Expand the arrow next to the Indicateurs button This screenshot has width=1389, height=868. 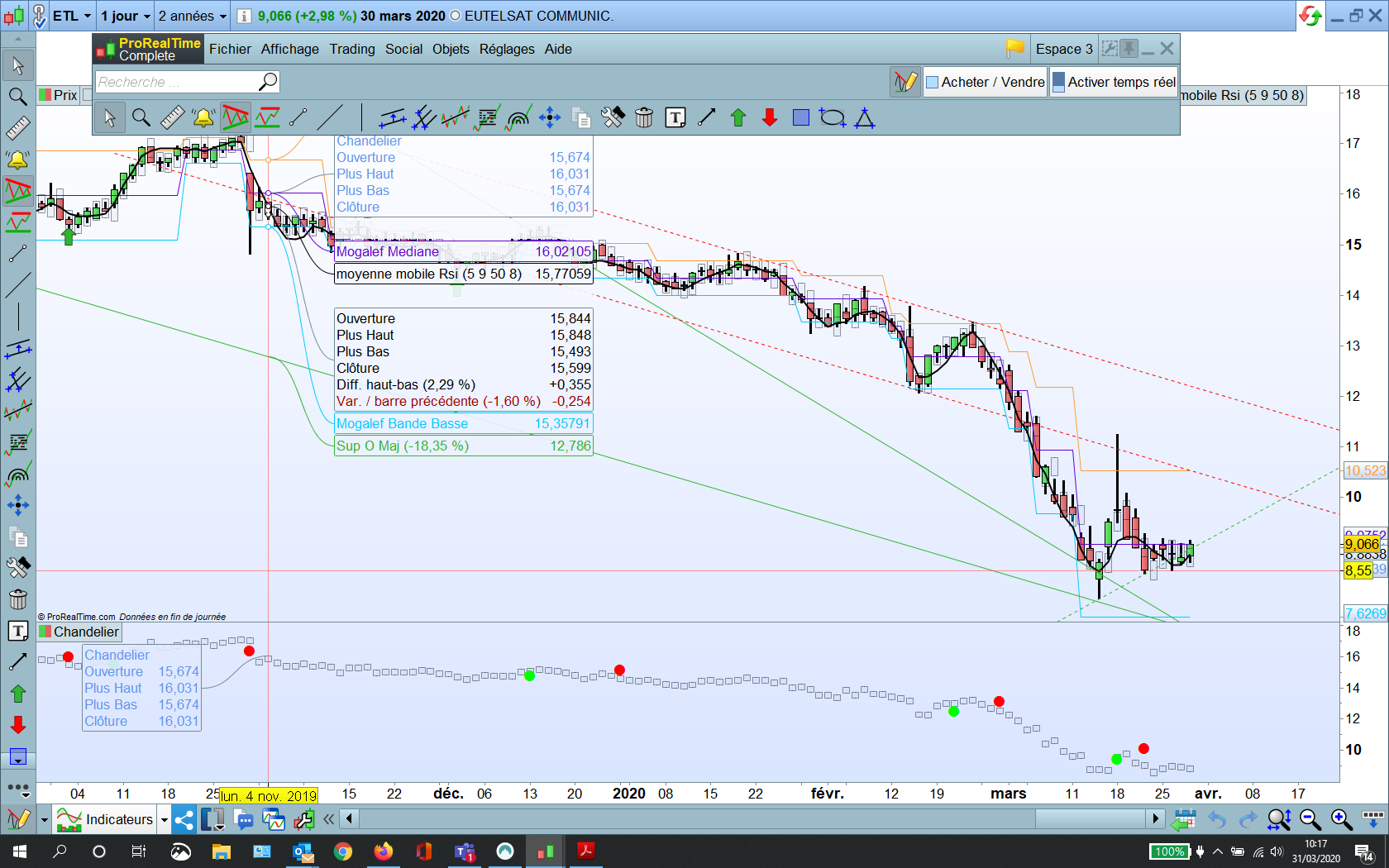pyautogui.click(x=165, y=820)
